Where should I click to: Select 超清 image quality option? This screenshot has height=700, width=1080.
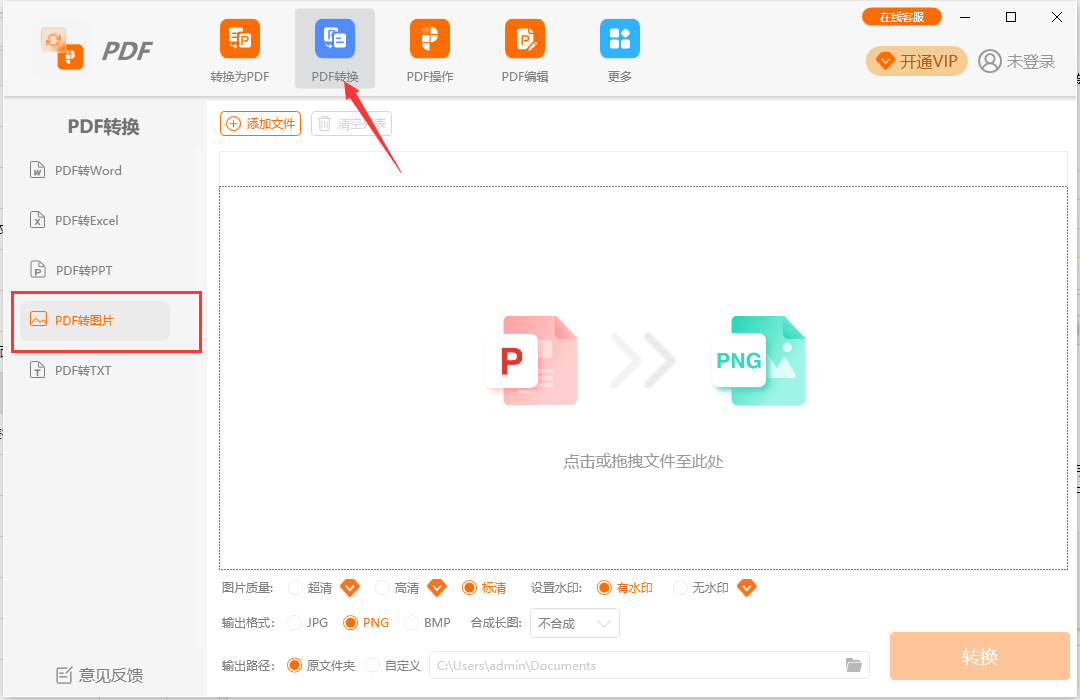click(295, 588)
